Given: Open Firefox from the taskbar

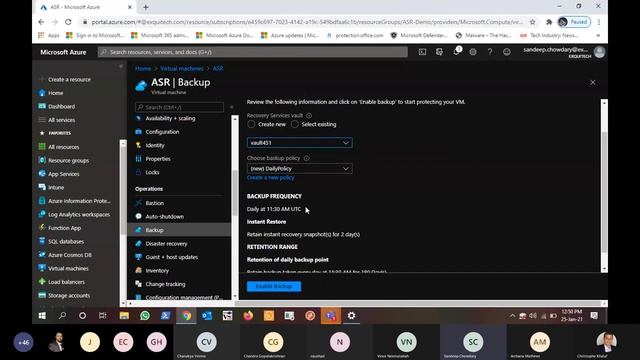Looking at the screenshot, I should point(248,316).
